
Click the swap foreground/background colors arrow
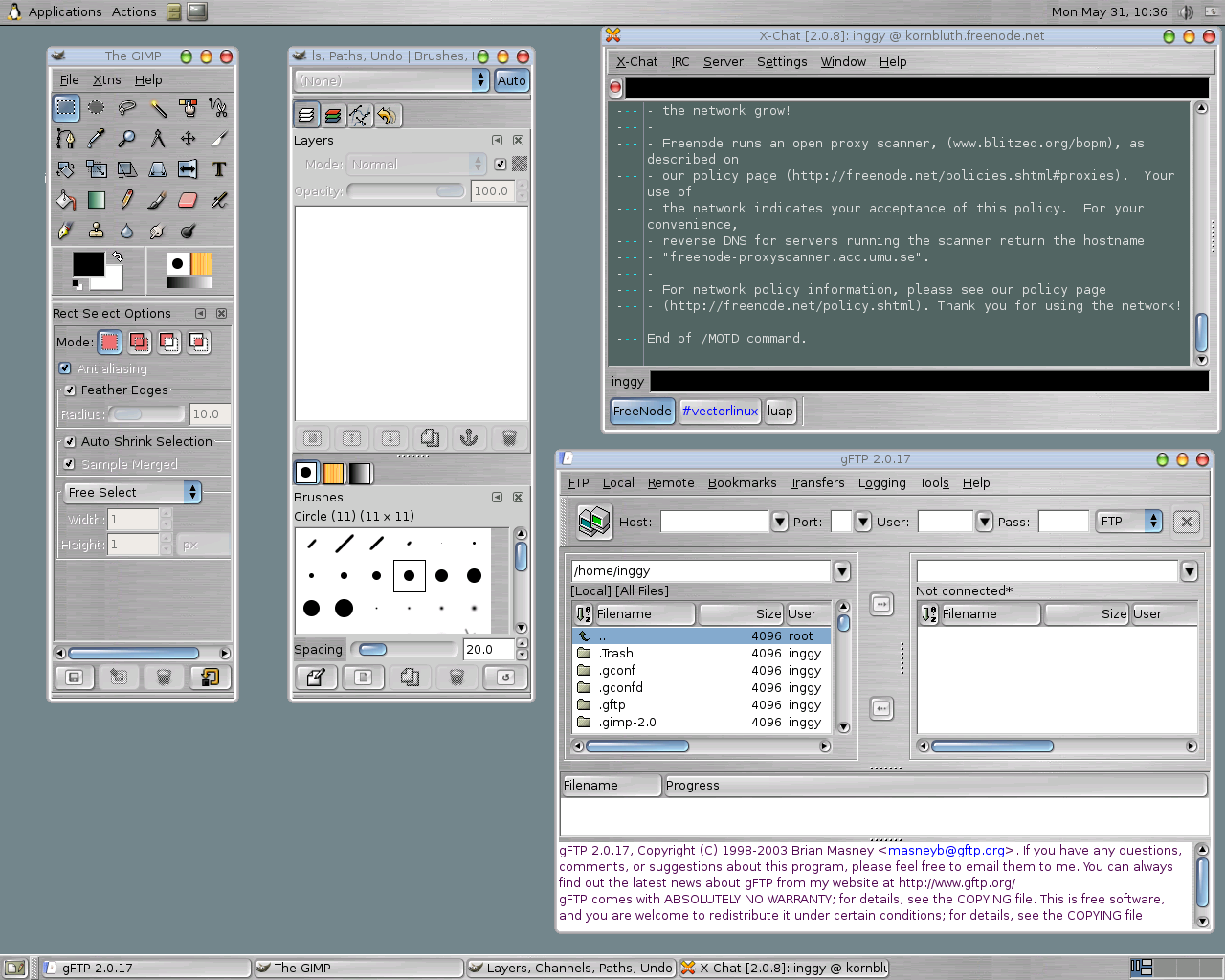click(x=117, y=256)
